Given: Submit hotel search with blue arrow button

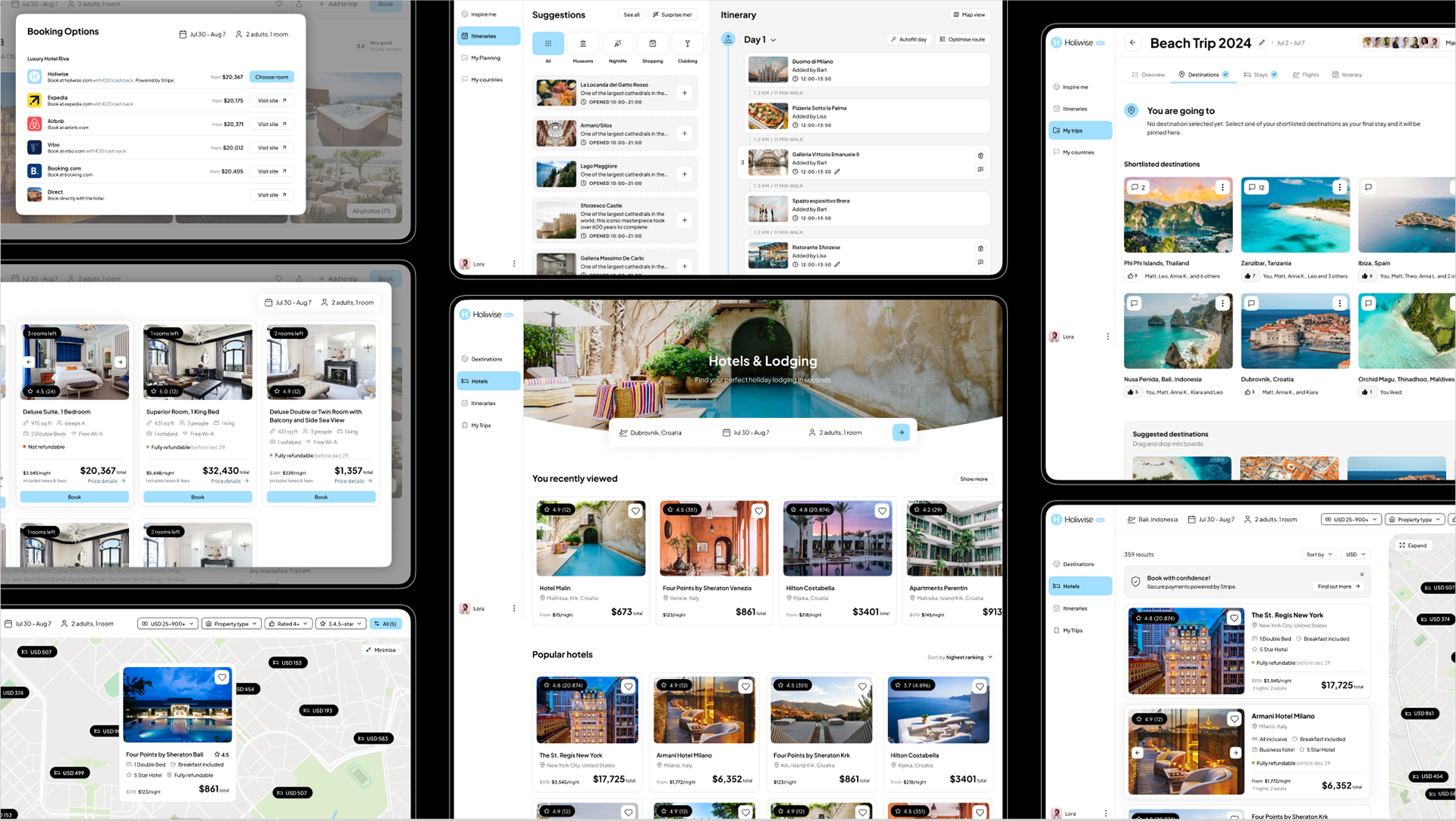Looking at the screenshot, I should tap(901, 433).
